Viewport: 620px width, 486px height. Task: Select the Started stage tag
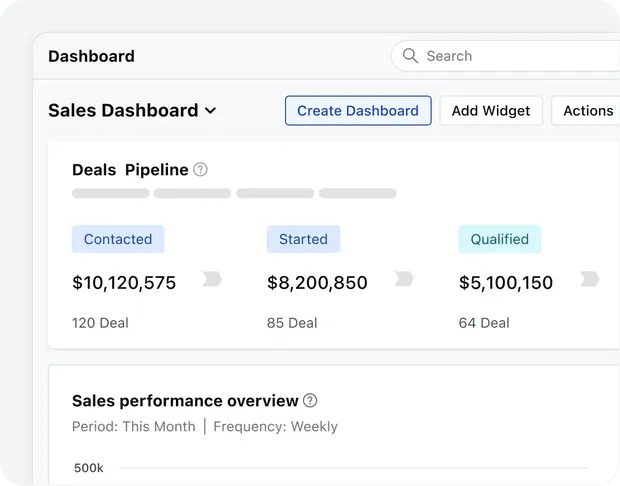[x=303, y=239]
